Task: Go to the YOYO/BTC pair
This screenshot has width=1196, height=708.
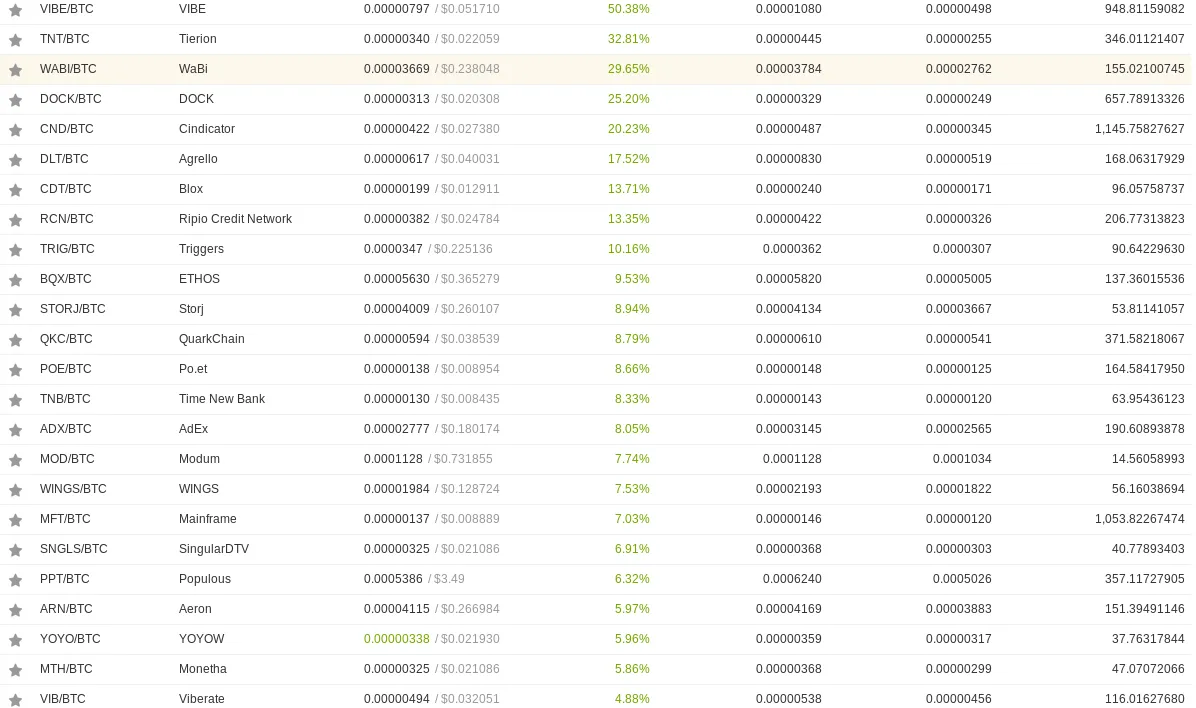Action: click(x=70, y=639)
